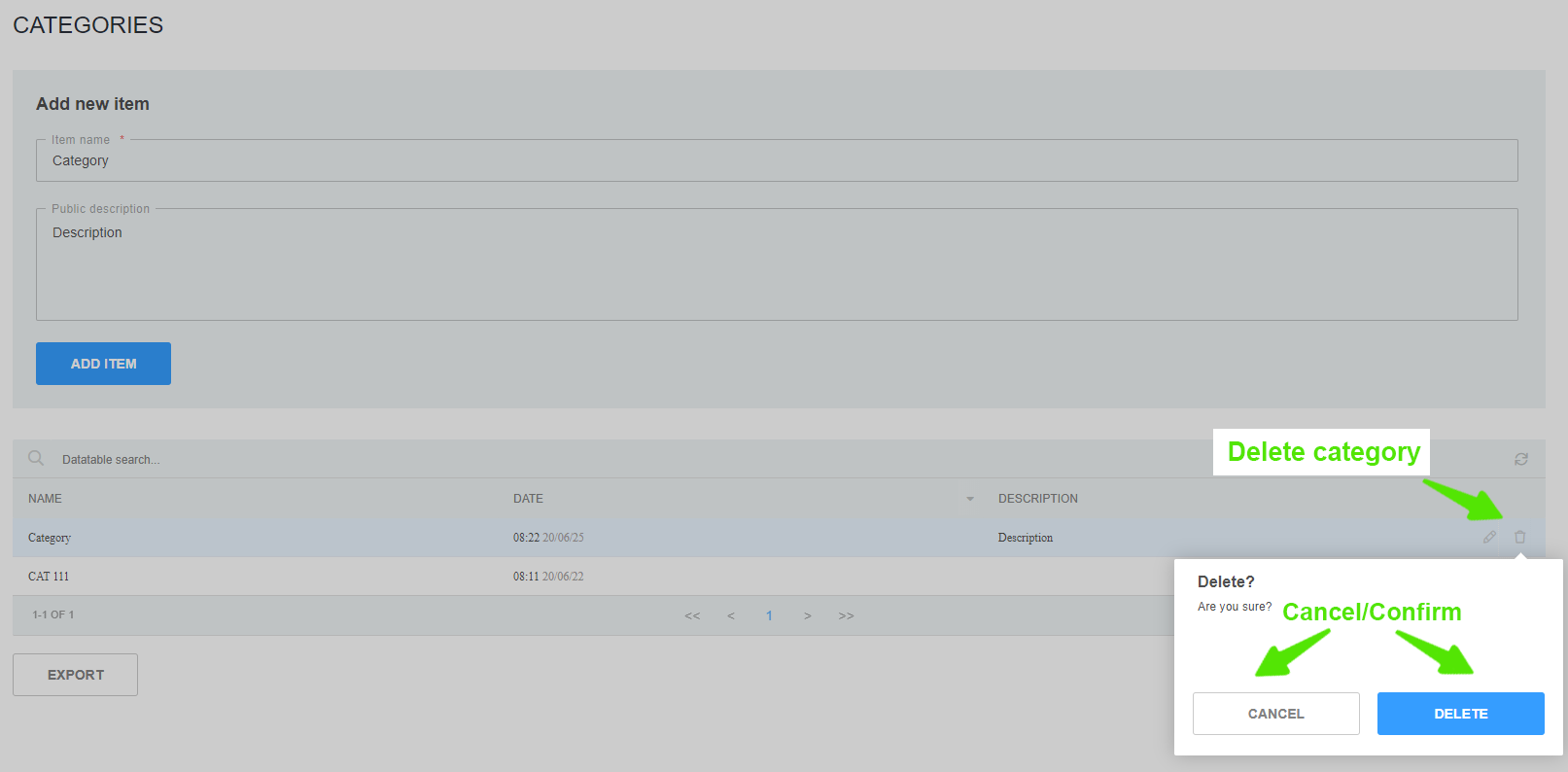Go to previous page with < control
Viewport: 1568px width, 772px height.
731,615
